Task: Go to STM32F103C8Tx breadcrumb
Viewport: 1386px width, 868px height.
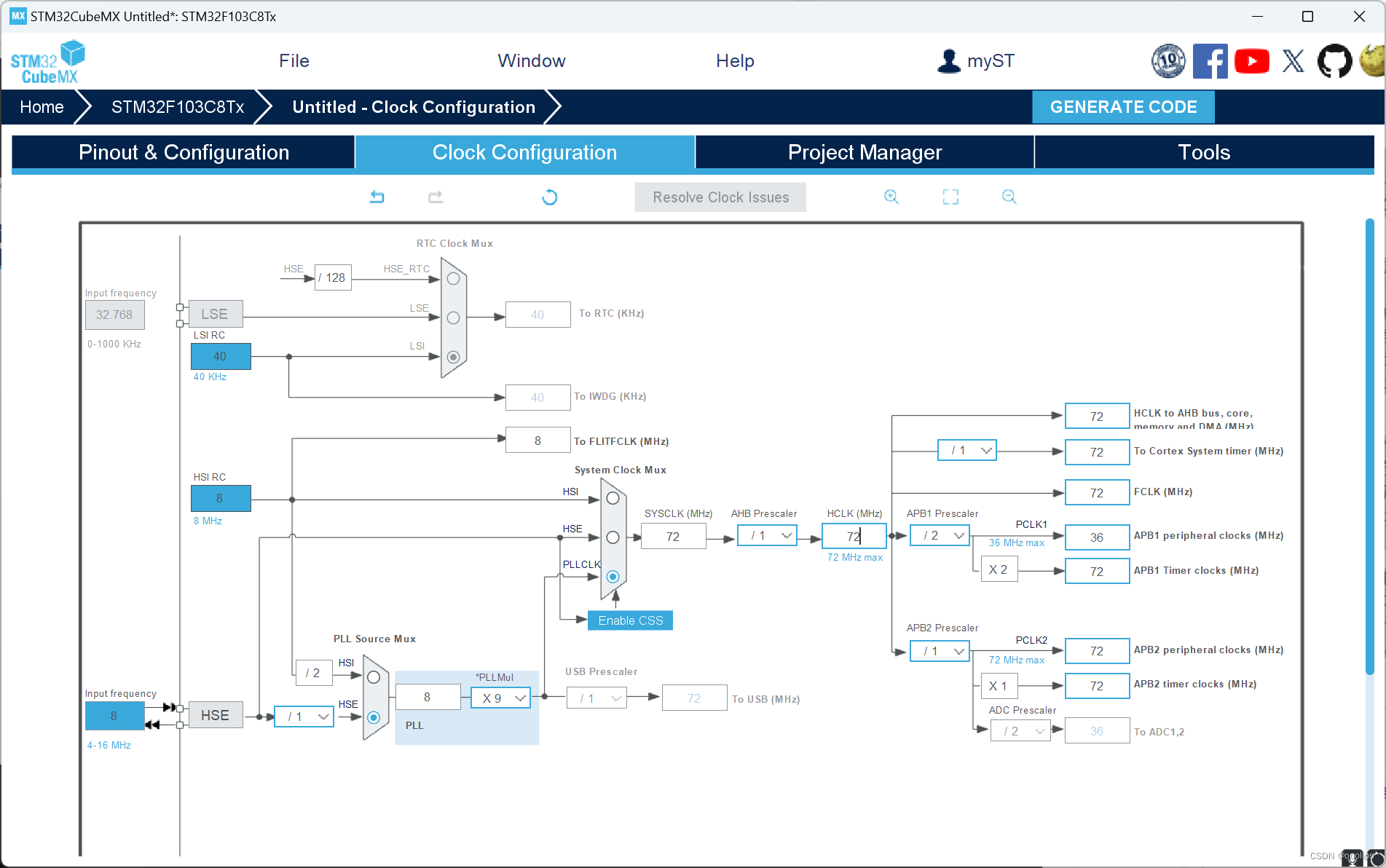Action: [178, 107]
